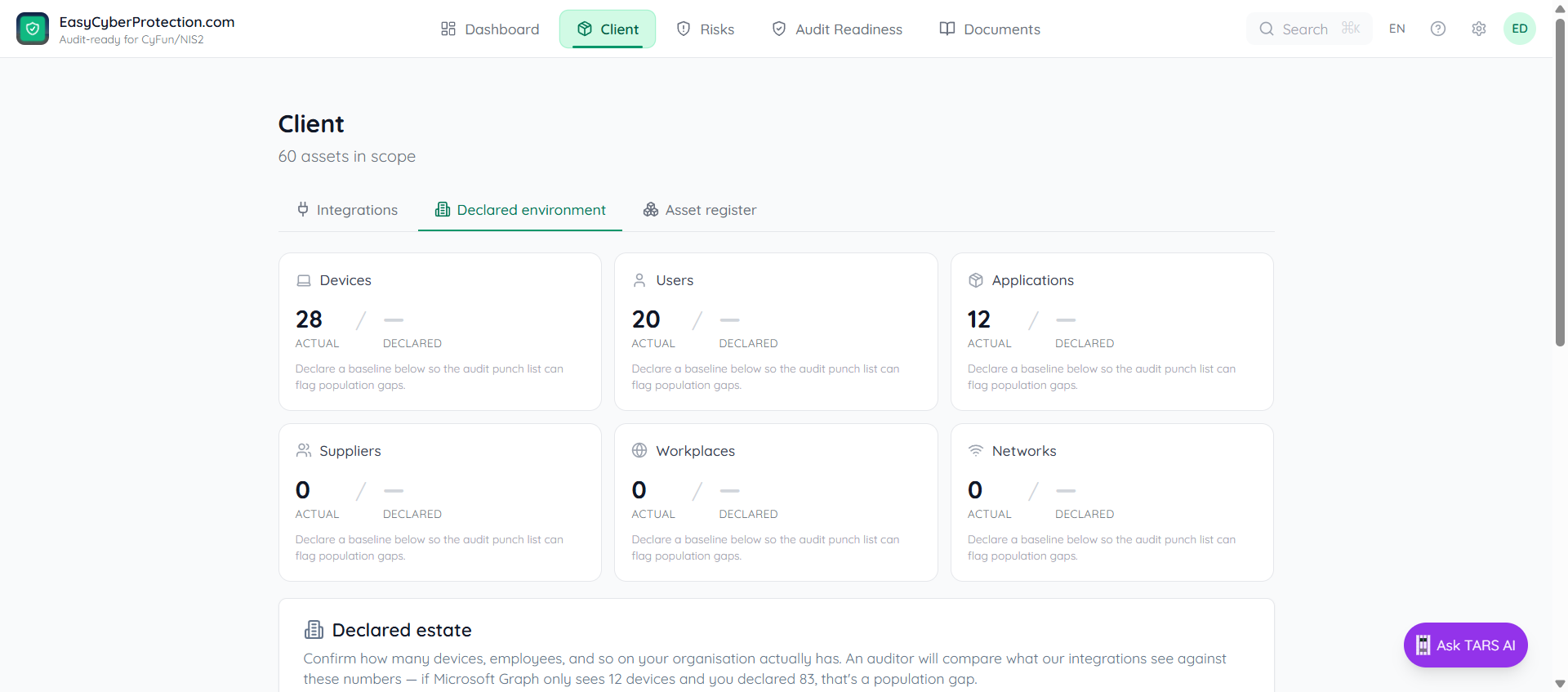The width and height of the screenshot is (1568, 692).
Task: Click the magnifier icon in Search
Action: coord(1267,29)
